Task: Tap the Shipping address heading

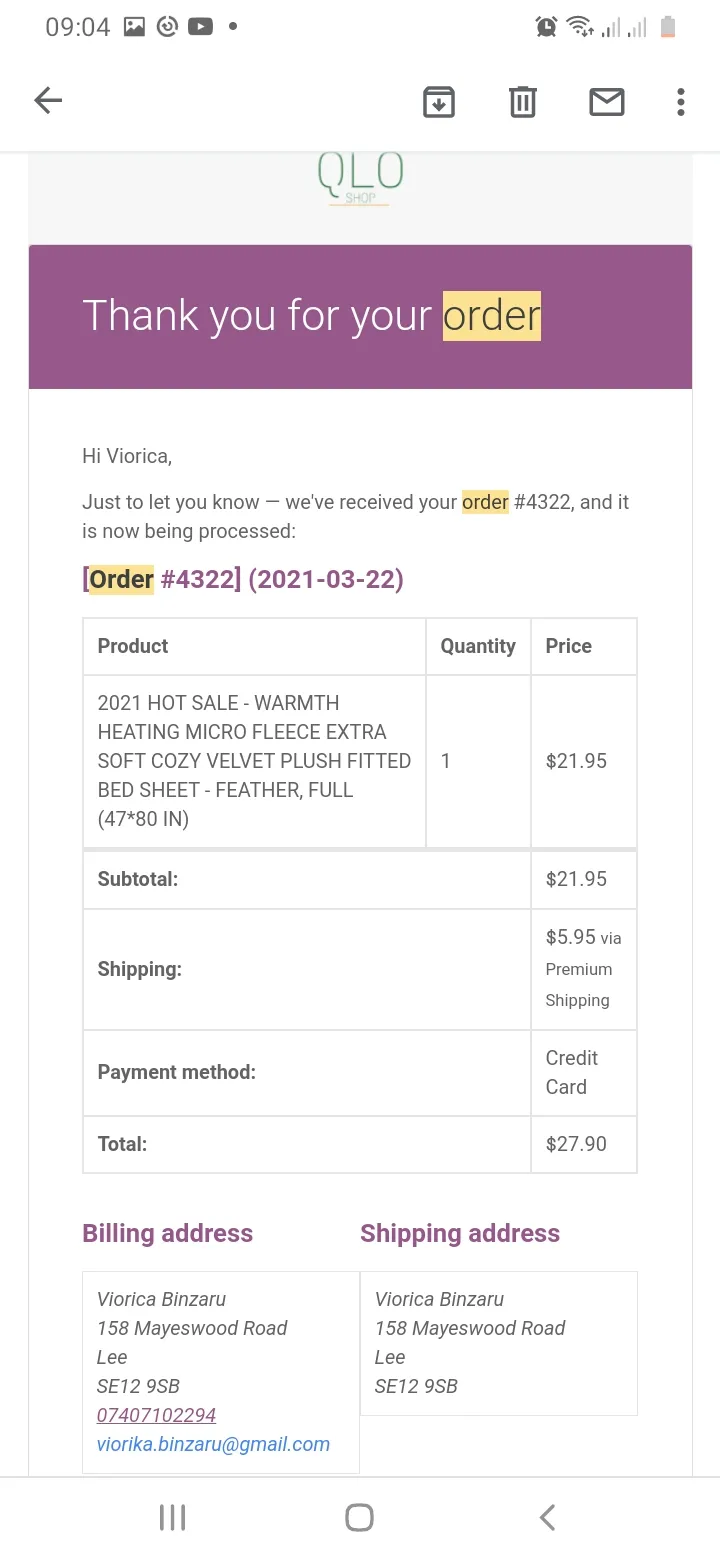Action: 460,1233
